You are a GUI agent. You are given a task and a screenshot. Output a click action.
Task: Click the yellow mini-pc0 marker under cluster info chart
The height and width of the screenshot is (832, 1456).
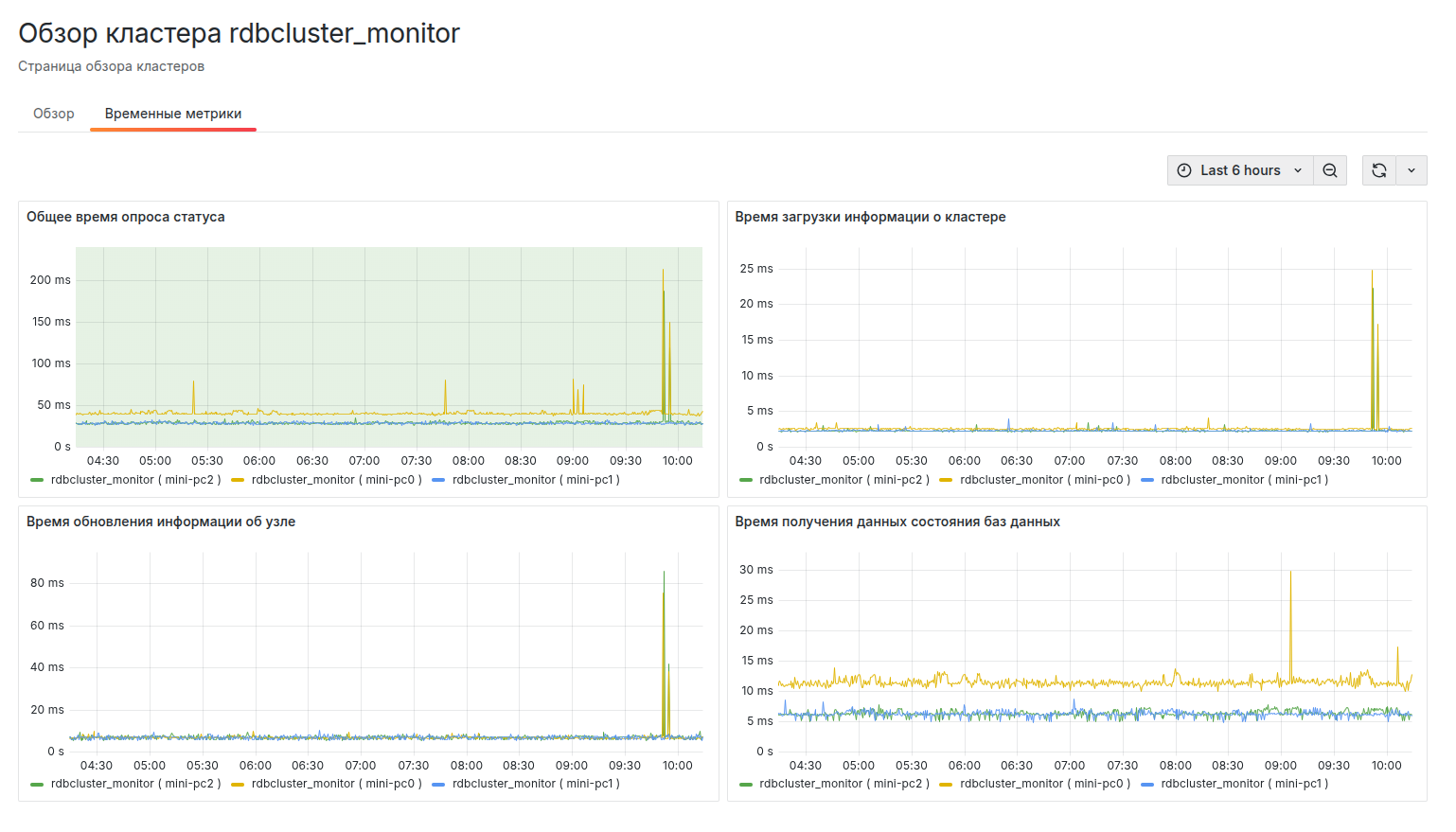(x=948, y=479)
